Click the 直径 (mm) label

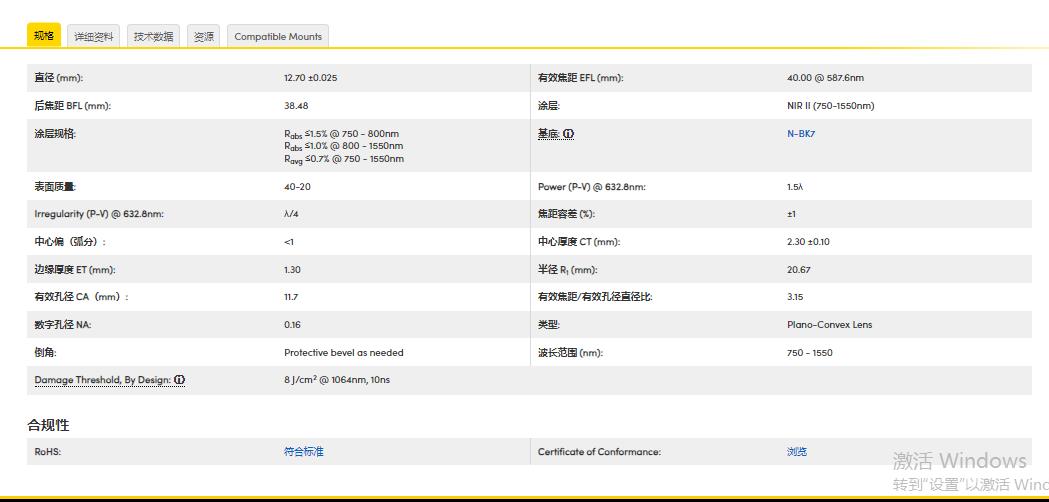pos(59,78)
